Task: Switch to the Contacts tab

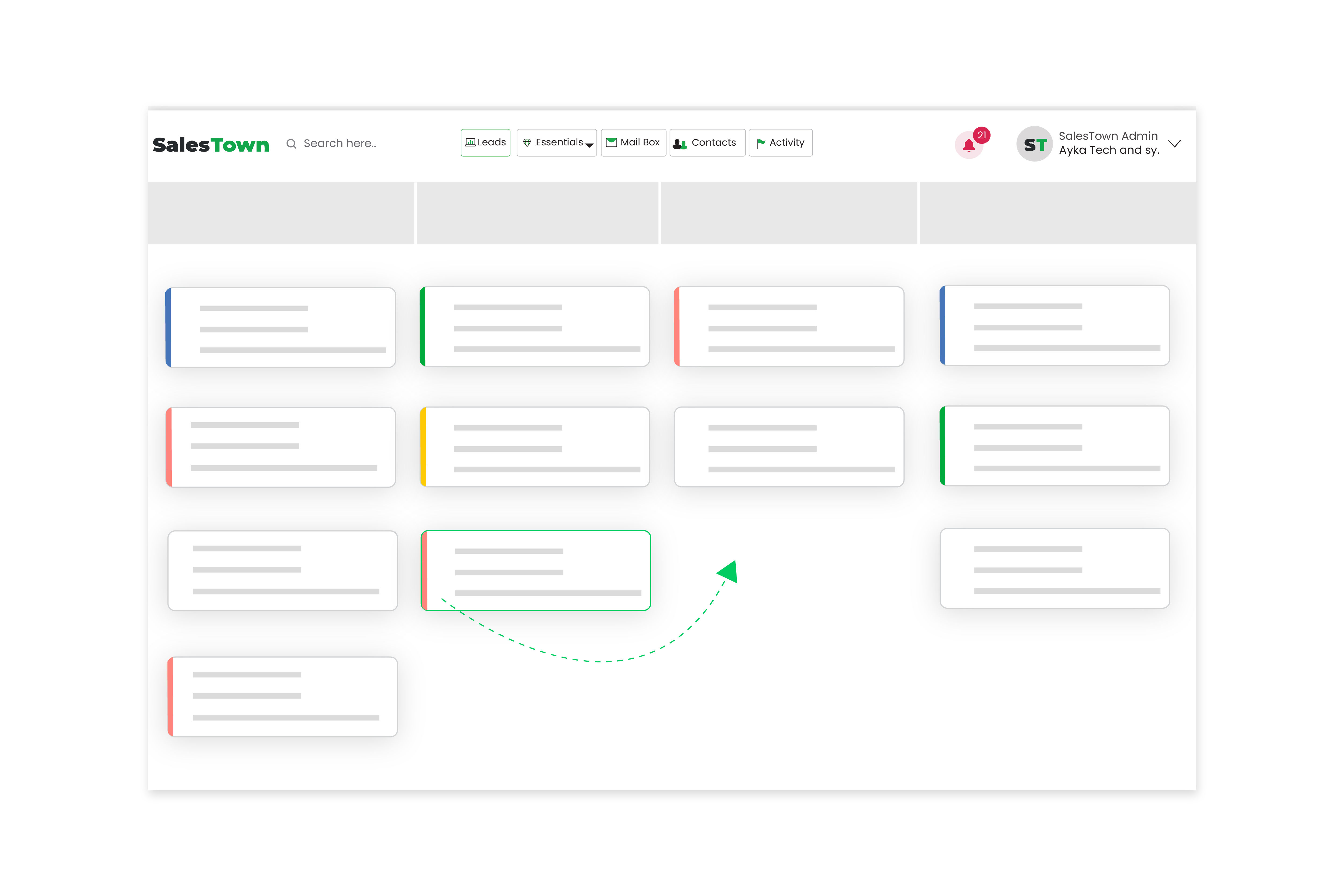Action: (713, 142)
